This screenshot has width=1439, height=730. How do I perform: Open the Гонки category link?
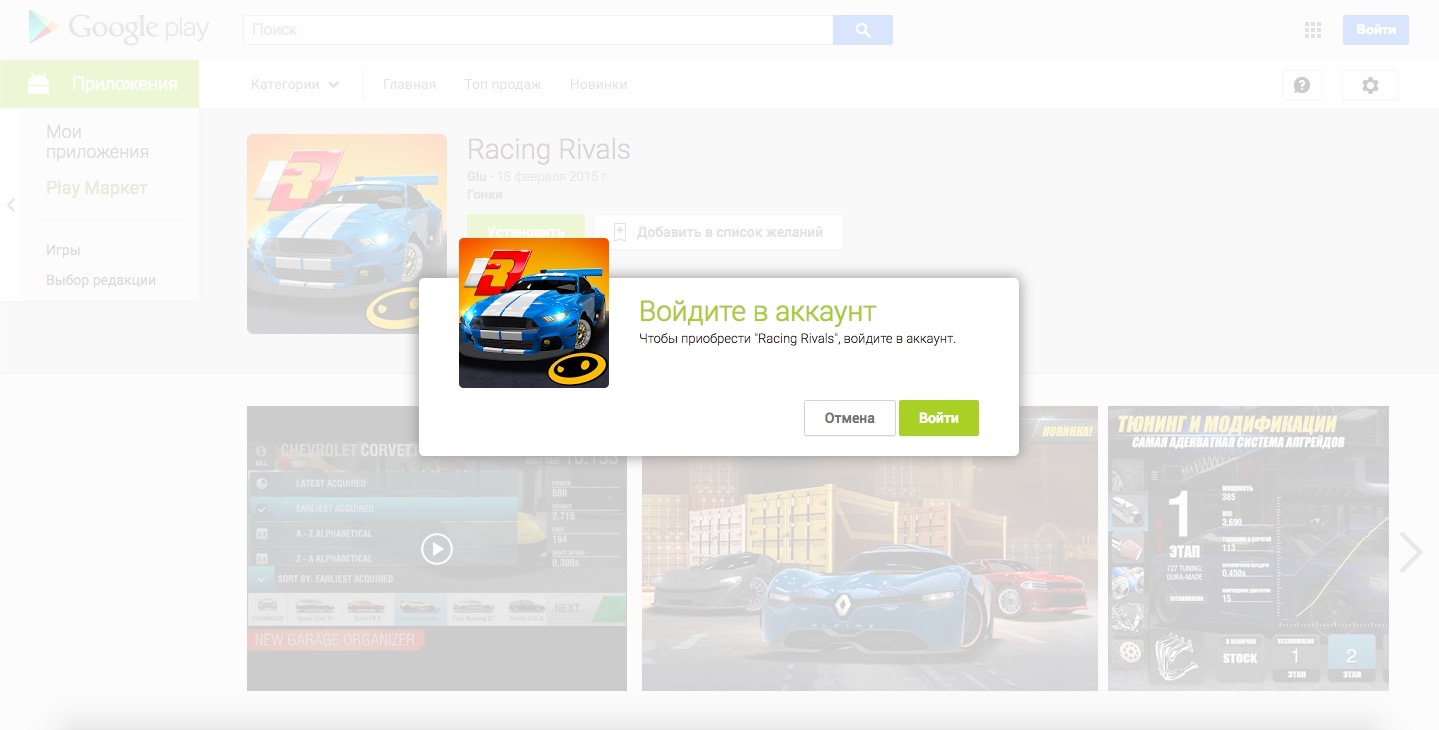click(485, 195)
